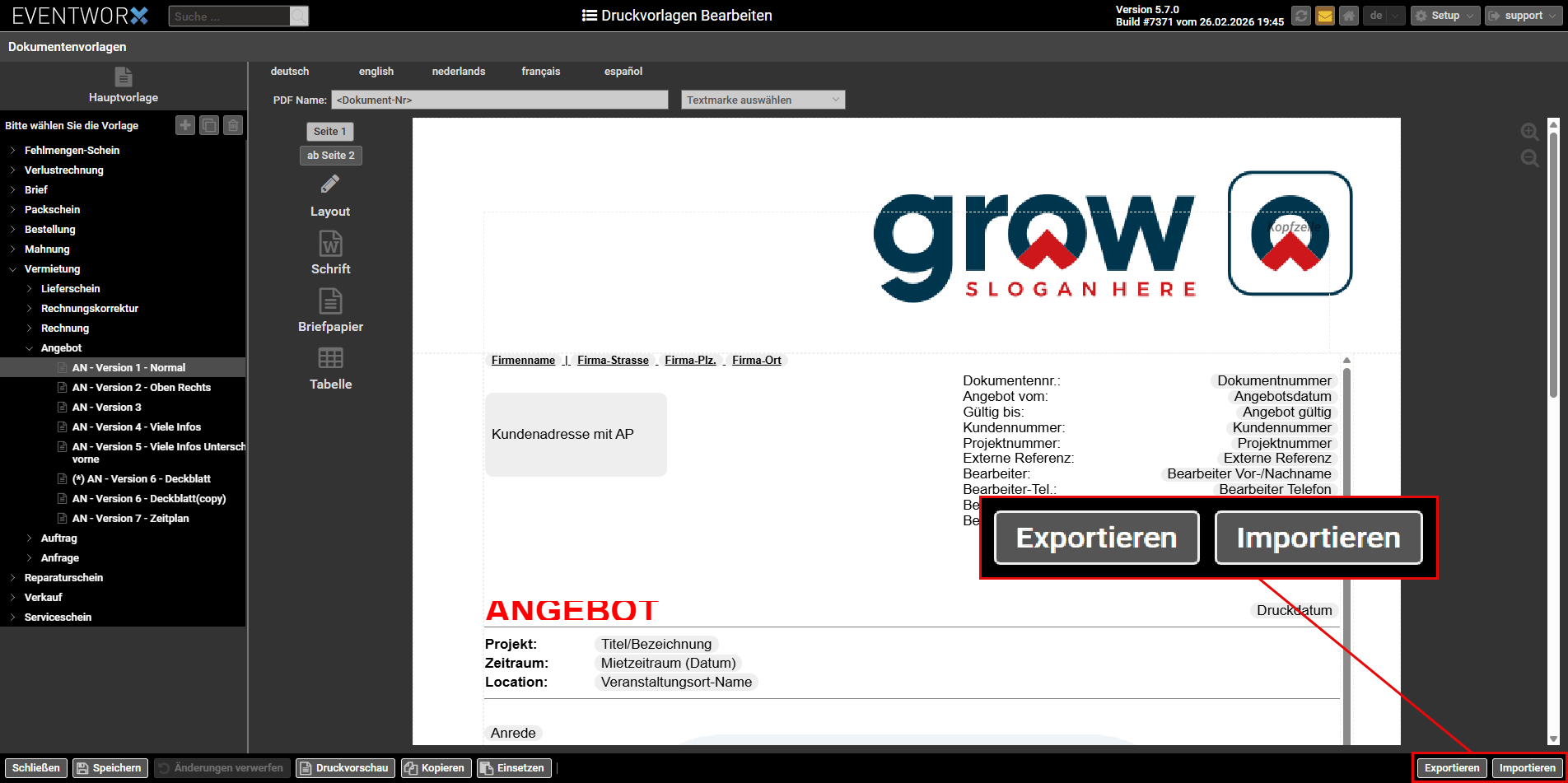Screen dimensions: 1568x783
Task: Click the refresh icon in header
Action: [1300, 16]
